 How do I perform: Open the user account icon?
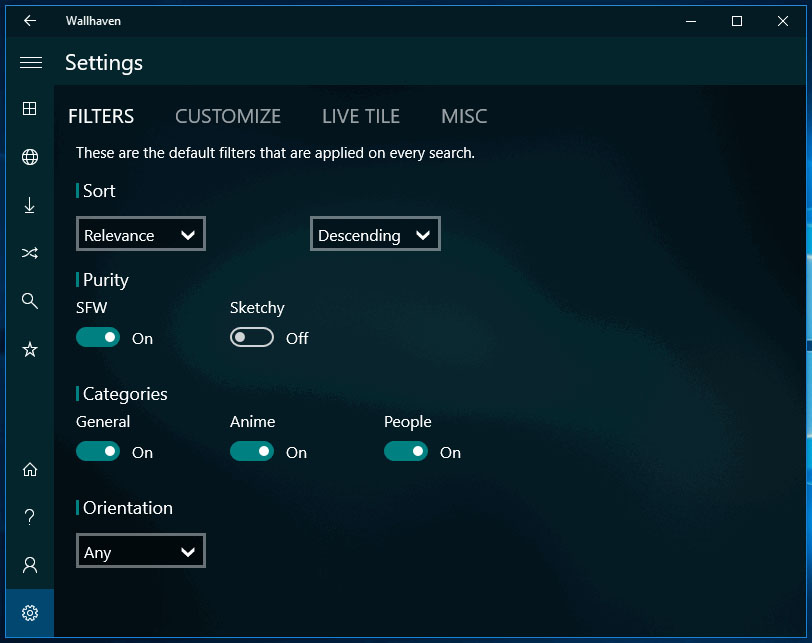(x=30, y=565)
